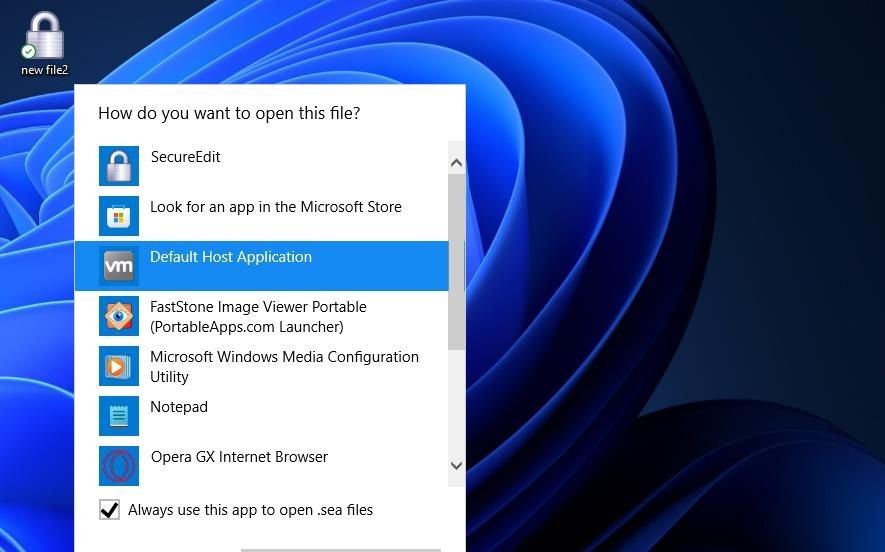885x552 pixels.
Task: Choose Opera GX Internet Browser entry
Action: point(261,466)
